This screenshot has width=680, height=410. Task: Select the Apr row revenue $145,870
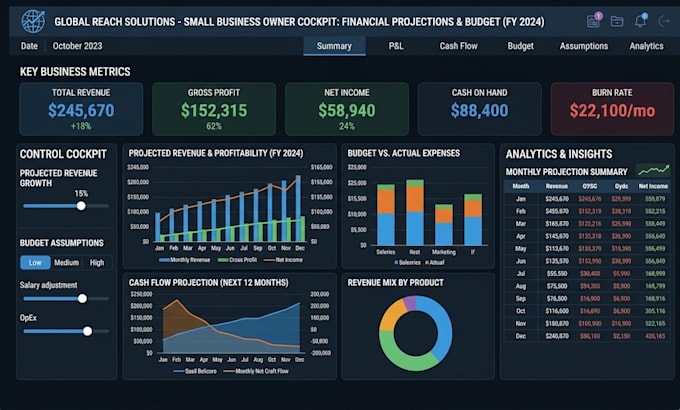tap(557, 236)
